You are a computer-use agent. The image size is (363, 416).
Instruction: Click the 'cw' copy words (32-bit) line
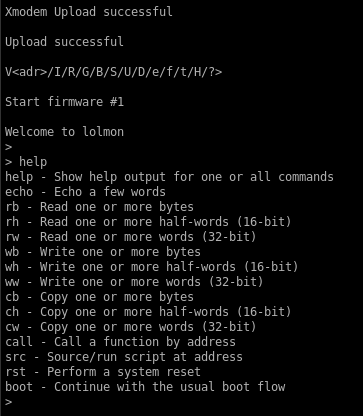(x=131, y=327)
